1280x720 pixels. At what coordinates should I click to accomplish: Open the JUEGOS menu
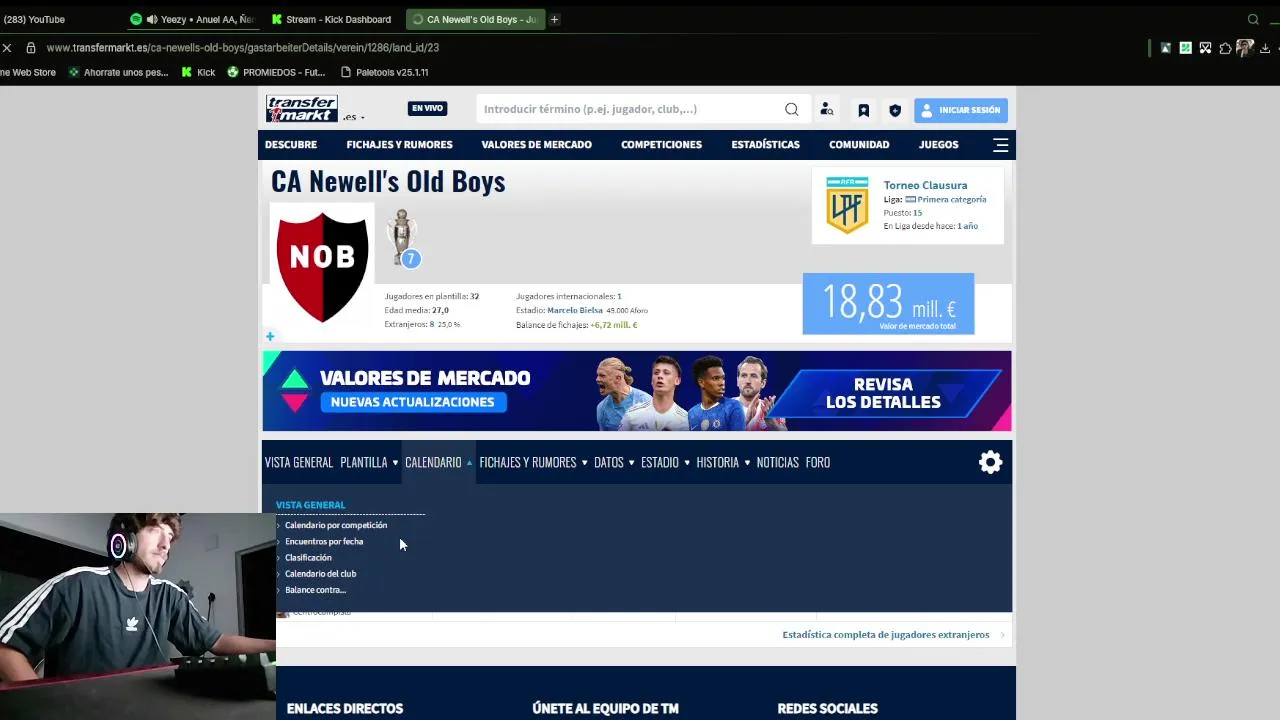pos(938,144)
